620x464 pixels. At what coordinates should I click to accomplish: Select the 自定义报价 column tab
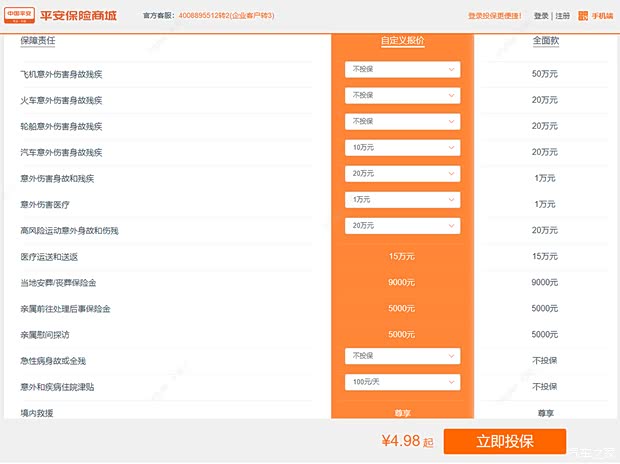[x=403, y=41]
